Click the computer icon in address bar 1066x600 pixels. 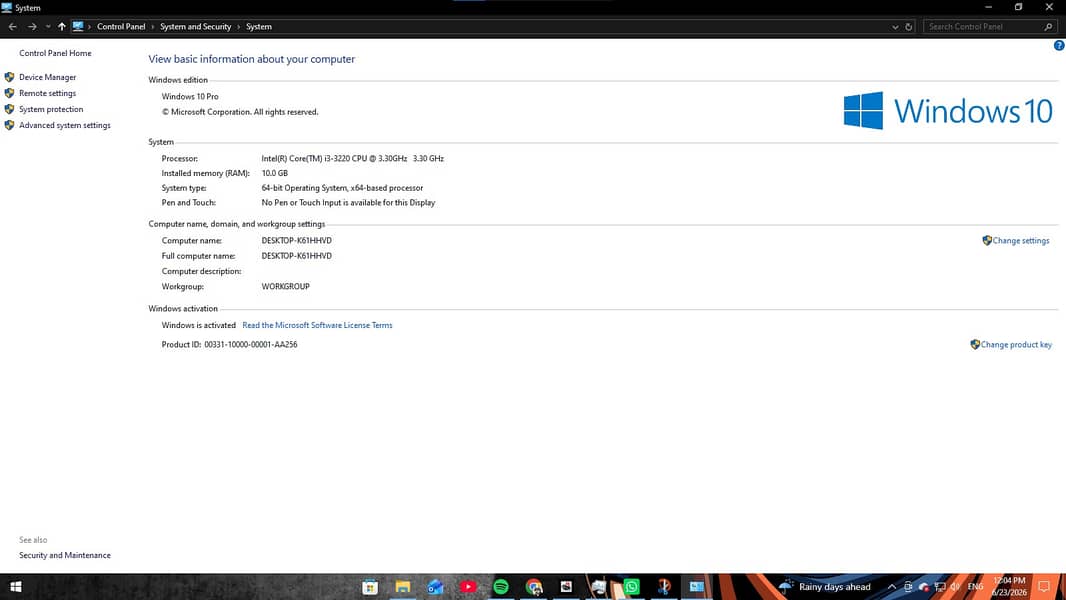[78, 27]
